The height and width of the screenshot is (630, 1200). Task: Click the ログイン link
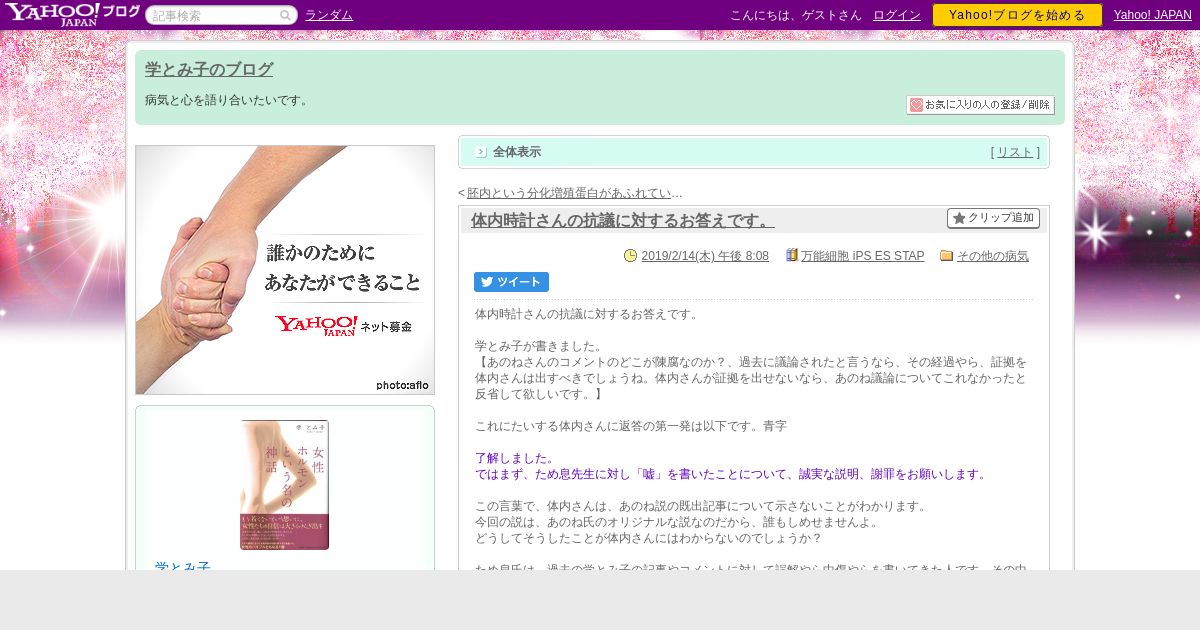coord(897,15)
